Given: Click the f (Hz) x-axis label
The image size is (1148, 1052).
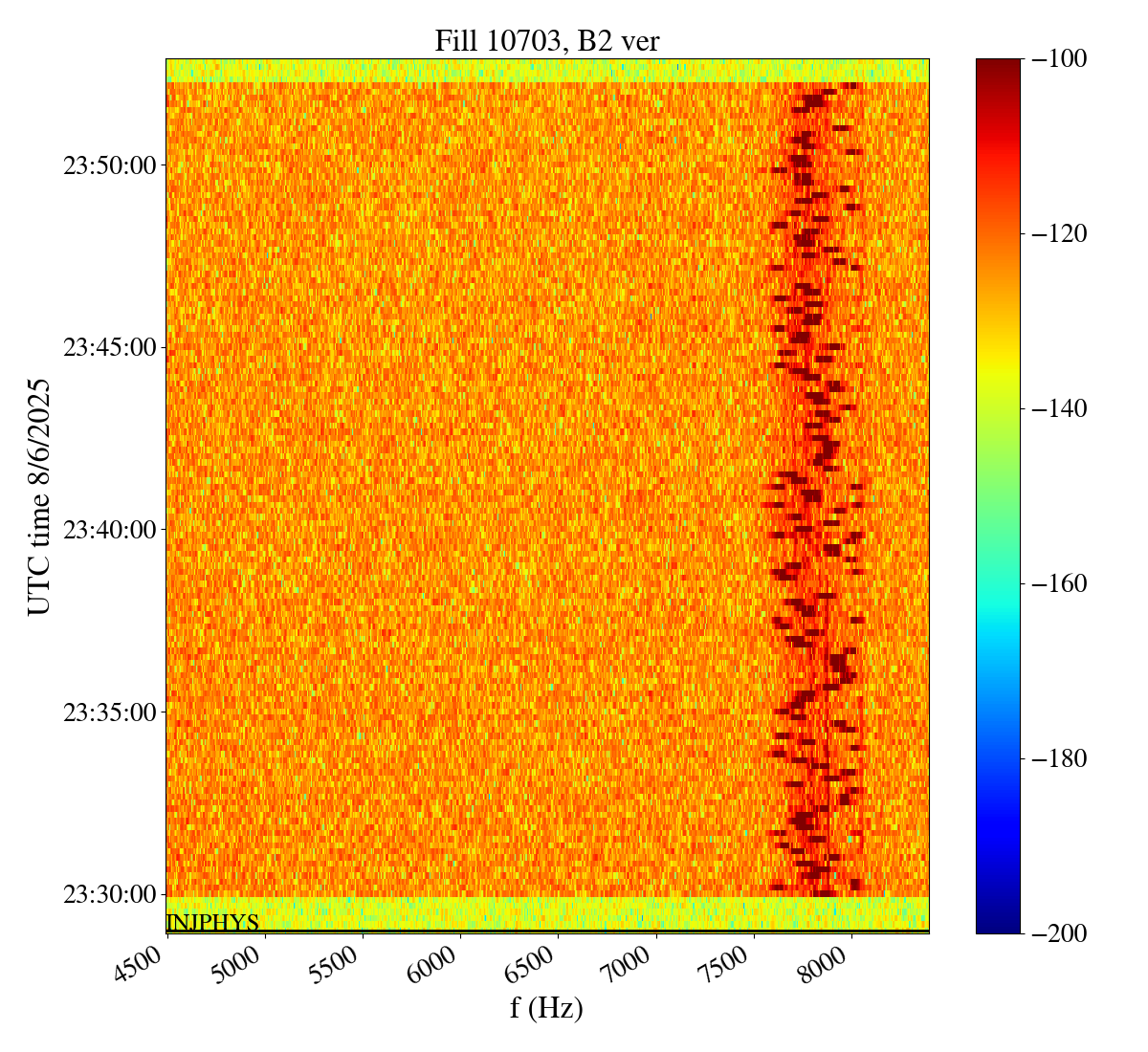Looking at the screenshot, I should 546,1007.
